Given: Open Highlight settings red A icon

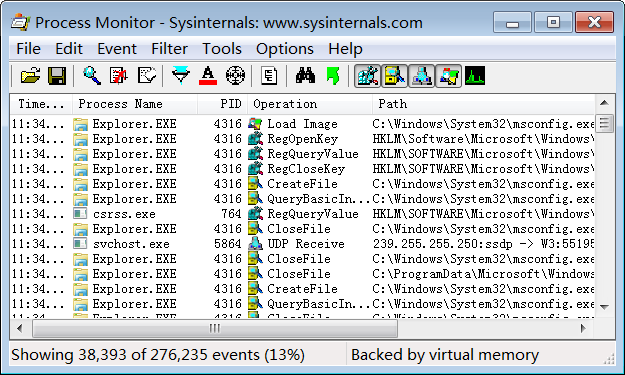Looking at the screenshot, I should tap(208, 75).
